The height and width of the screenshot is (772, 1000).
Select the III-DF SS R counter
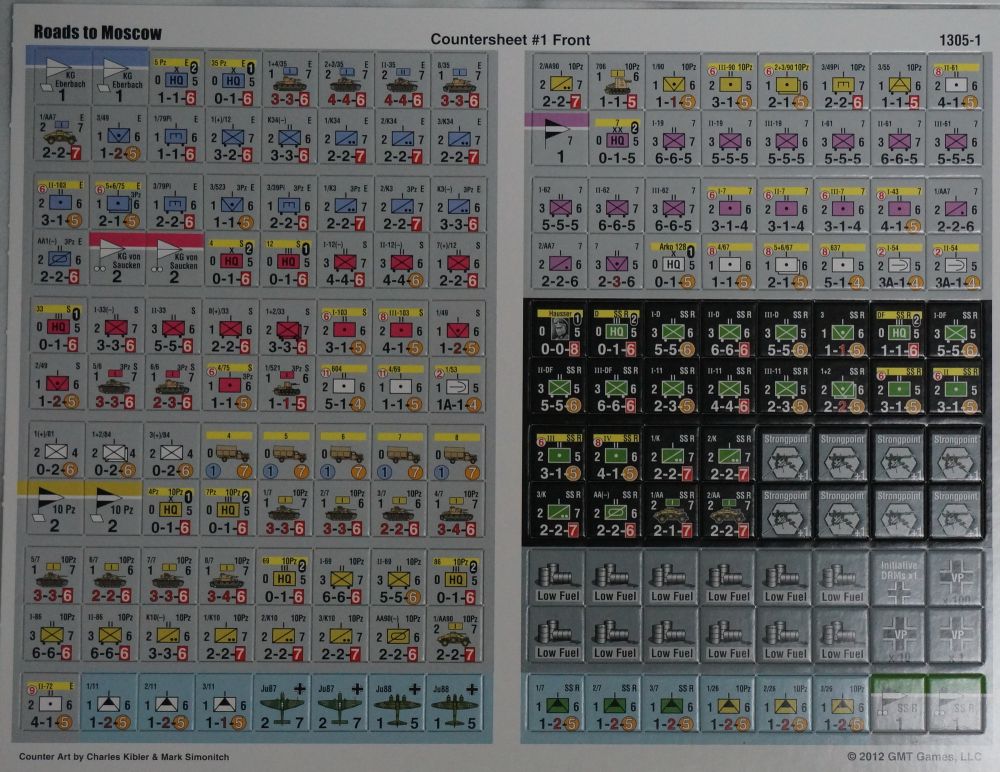click(x=617, y=387)
